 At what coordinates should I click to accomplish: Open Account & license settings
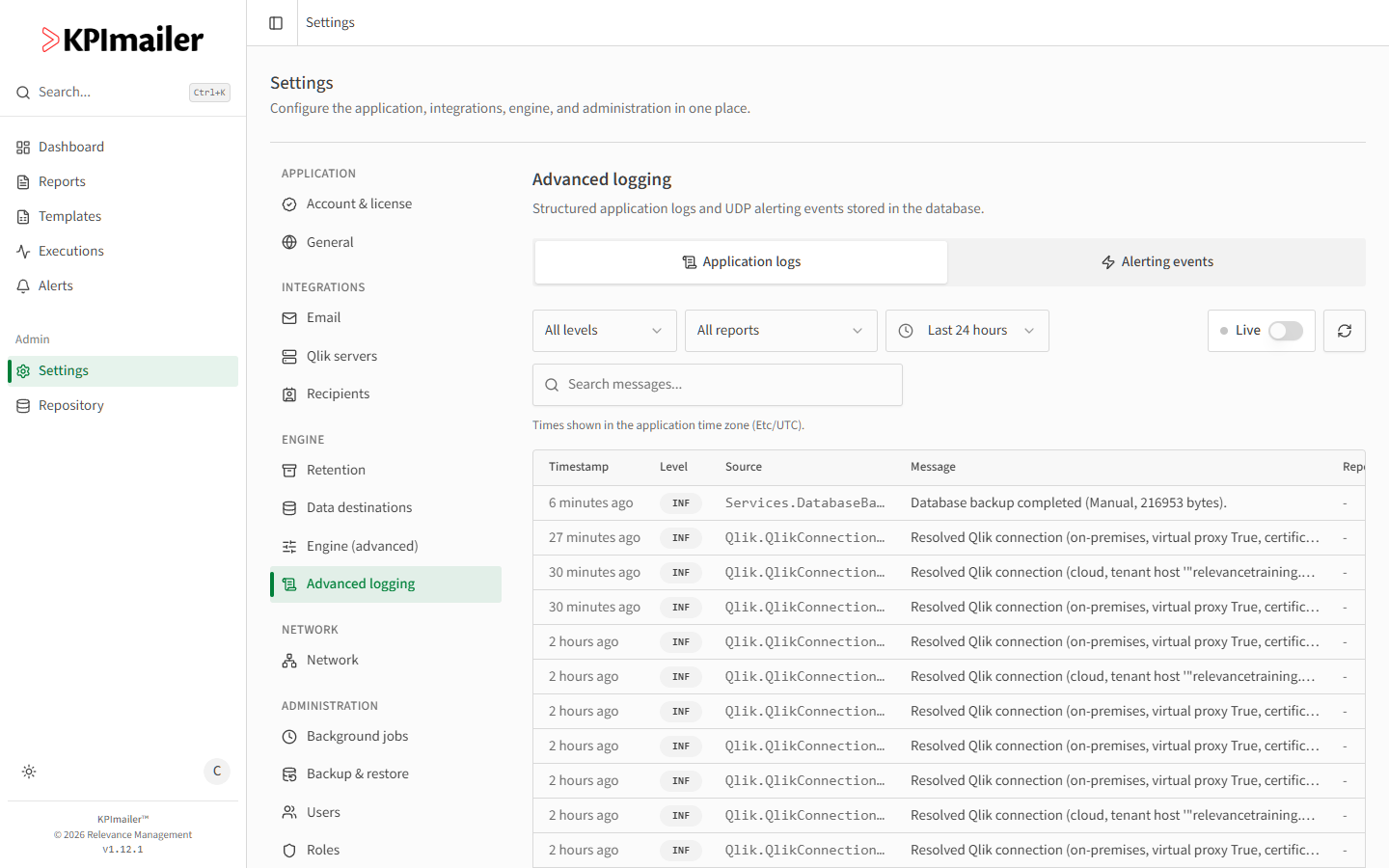tap(386, 203)
